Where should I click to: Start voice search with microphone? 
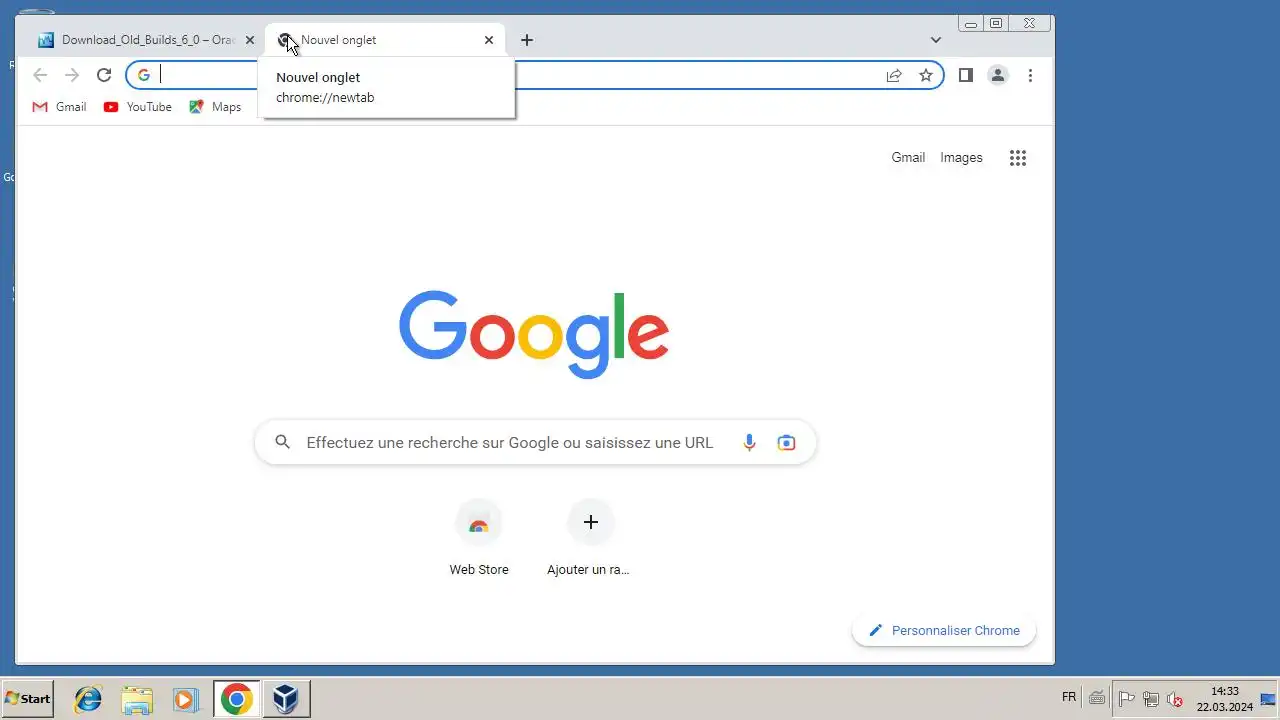(749, 442)
